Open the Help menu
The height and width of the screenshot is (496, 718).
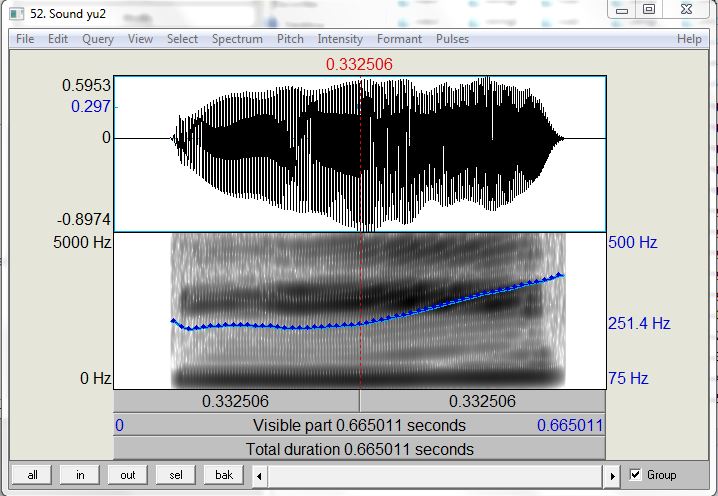689,39
